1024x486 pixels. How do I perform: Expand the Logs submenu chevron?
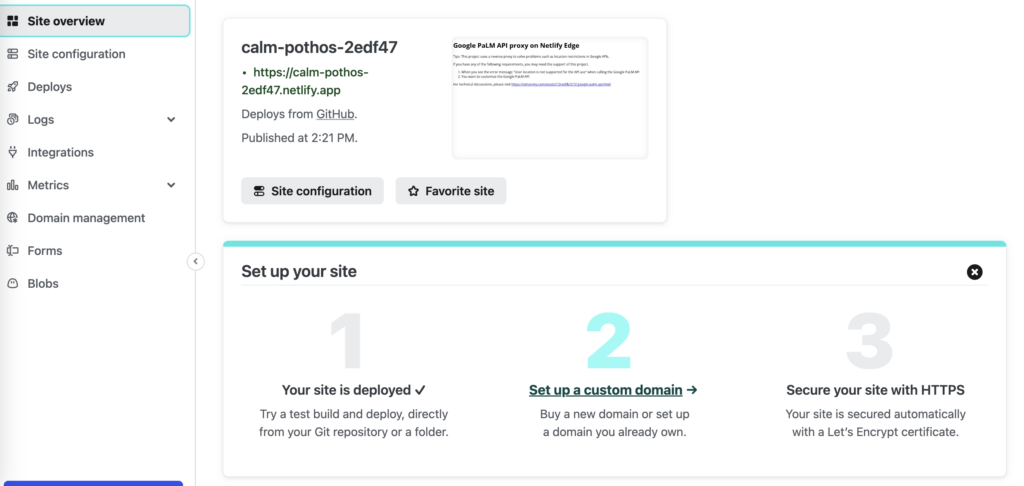pos(171,120)
